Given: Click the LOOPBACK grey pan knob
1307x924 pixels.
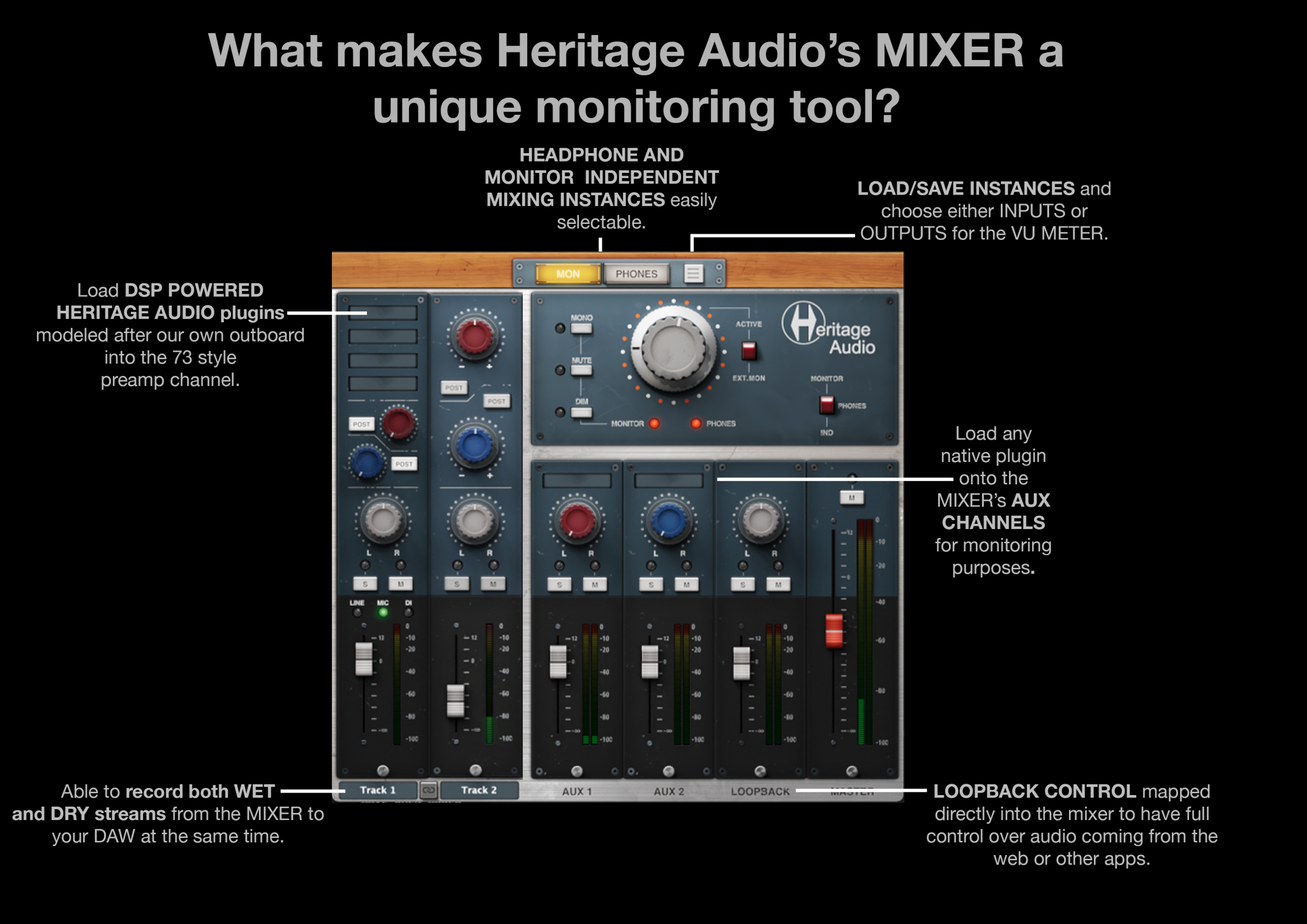Looking at the screenshot, I should click(761, 519).
